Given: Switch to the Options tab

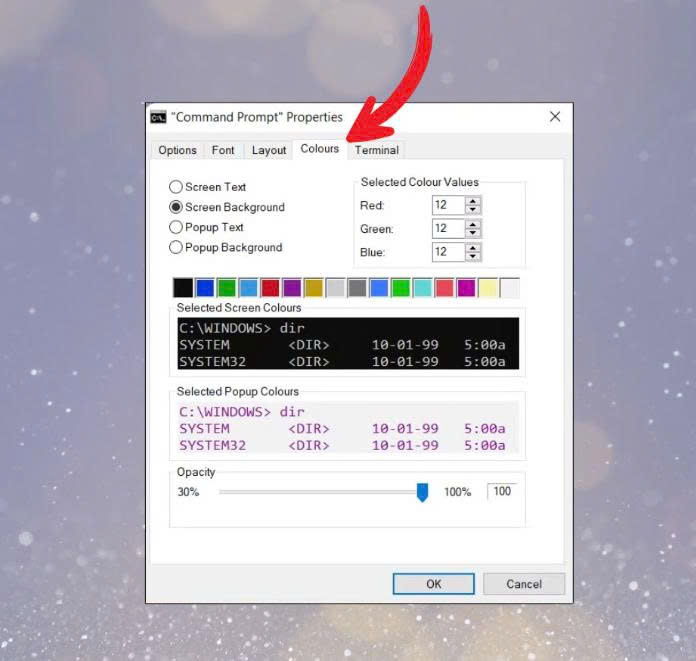Looking at the screenshot, I should pos(177,150).
